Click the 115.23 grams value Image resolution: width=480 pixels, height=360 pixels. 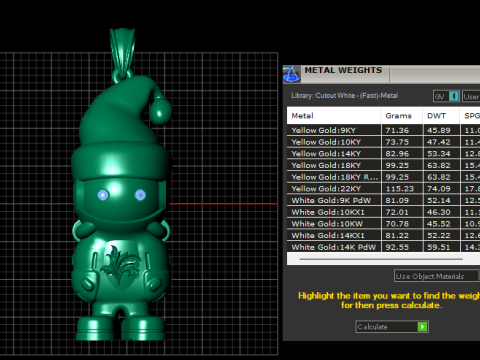click(x=400, y=189)
